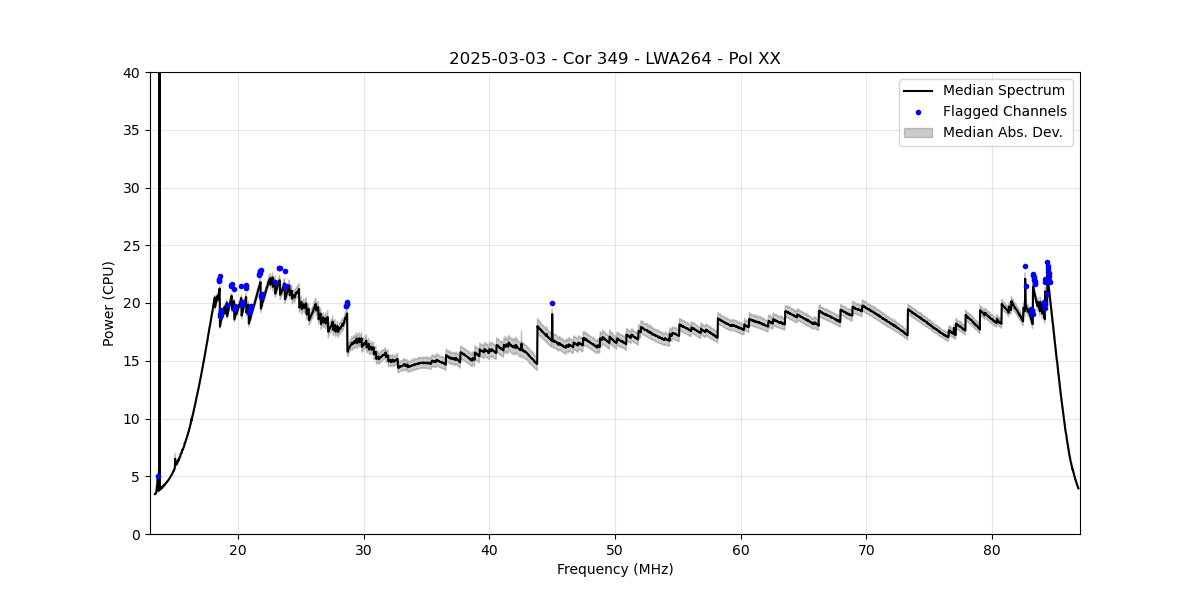1200x600 pixels.
Task: Click the flagged dot near 28.7 MHz
Action: [347, 304]
